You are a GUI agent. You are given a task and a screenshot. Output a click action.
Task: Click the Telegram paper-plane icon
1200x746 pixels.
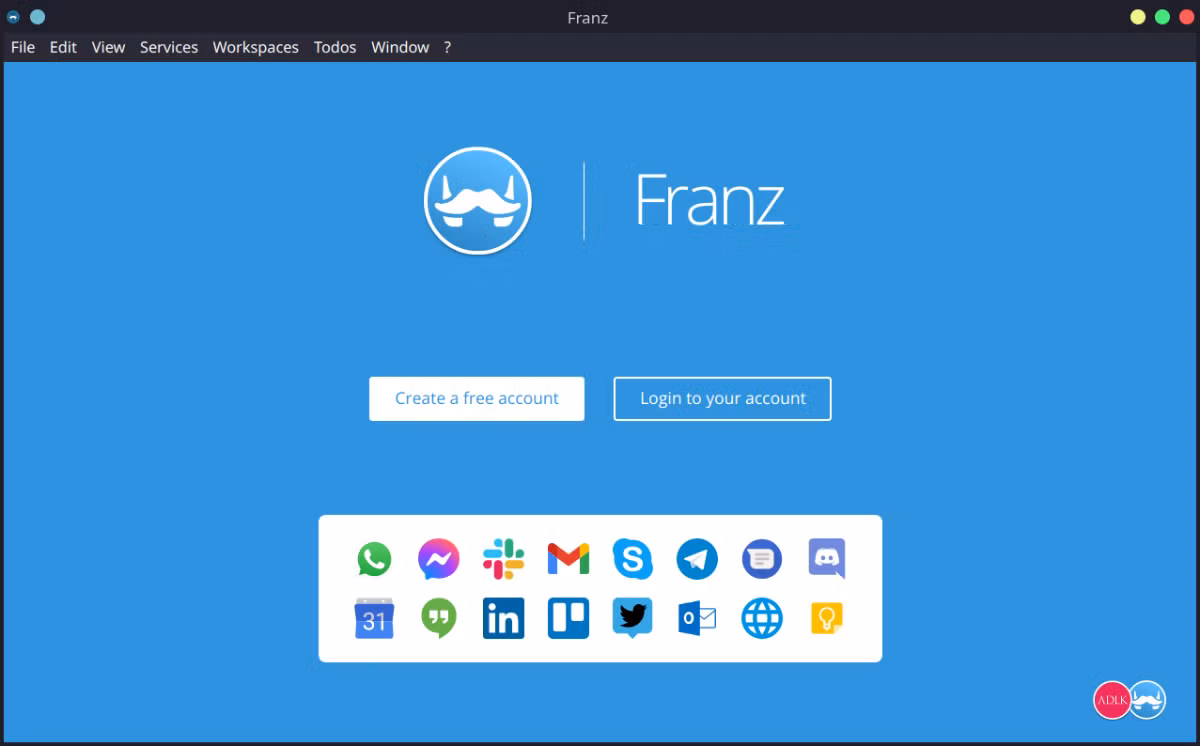pyautogui.click(x=697, y=559)
